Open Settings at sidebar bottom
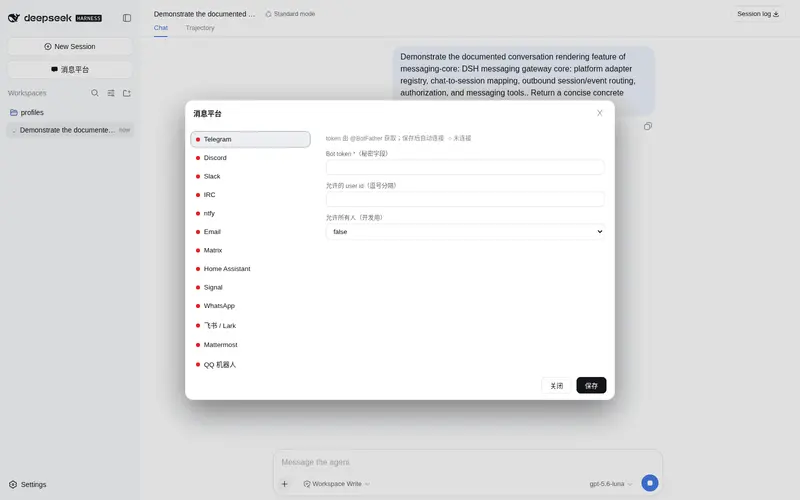Viewport: 800px width, 500px height. (x=28, y=484)
